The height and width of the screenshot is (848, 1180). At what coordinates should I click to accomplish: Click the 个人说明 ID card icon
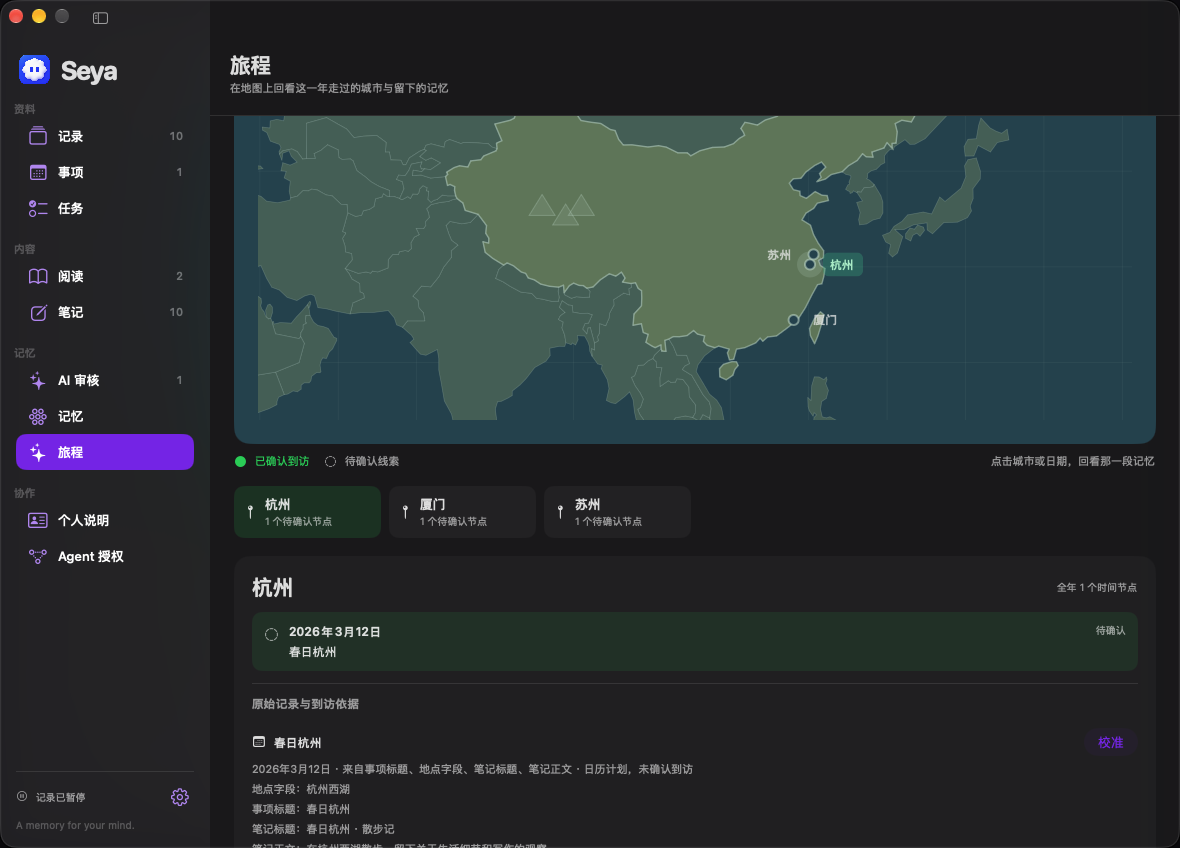click(x=38, y=520)
